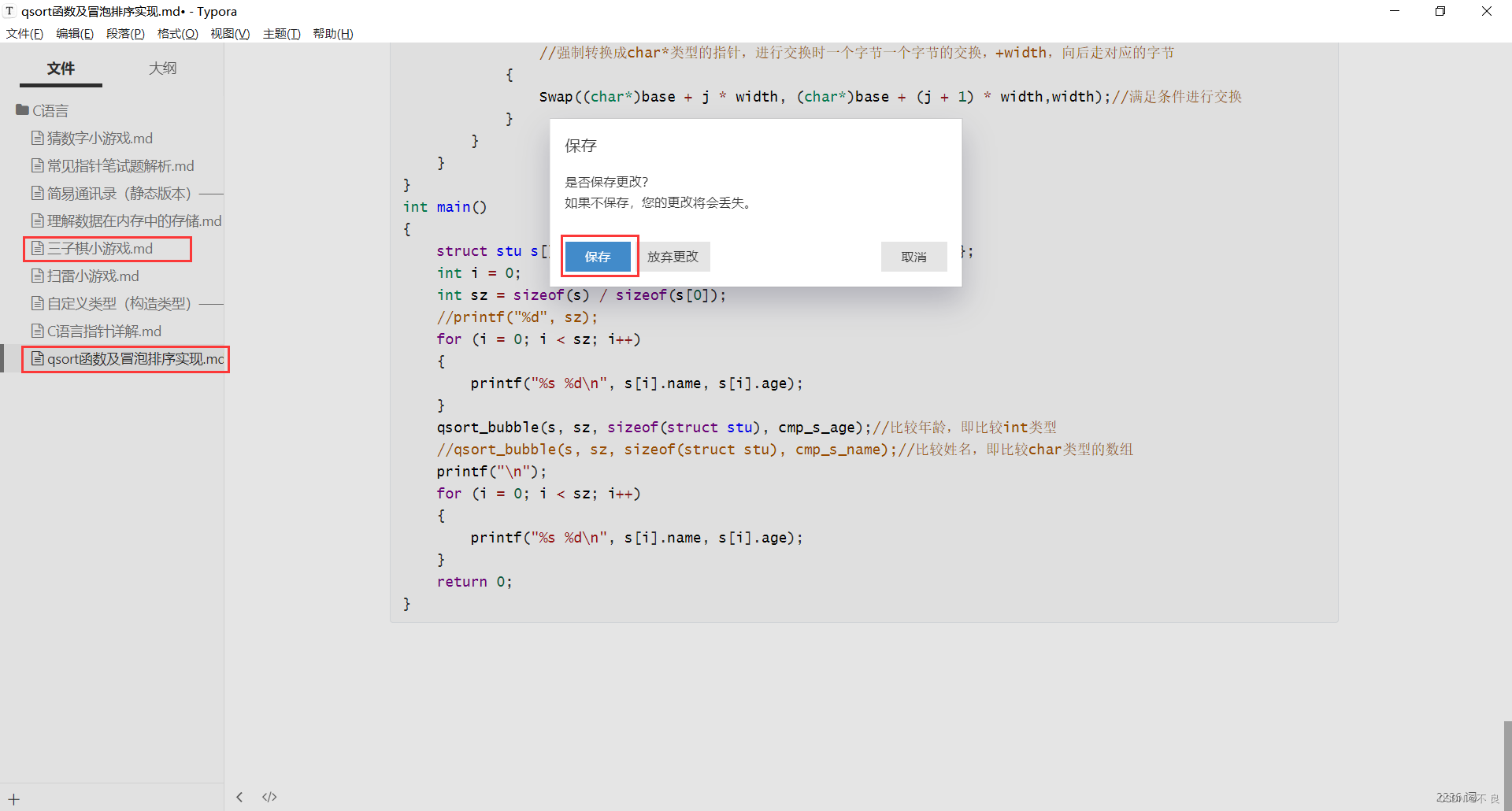Open 理解数据在内存中的存储.md file
The height and width of the screenshot is (811, 1512).
[x=126, y=221]
